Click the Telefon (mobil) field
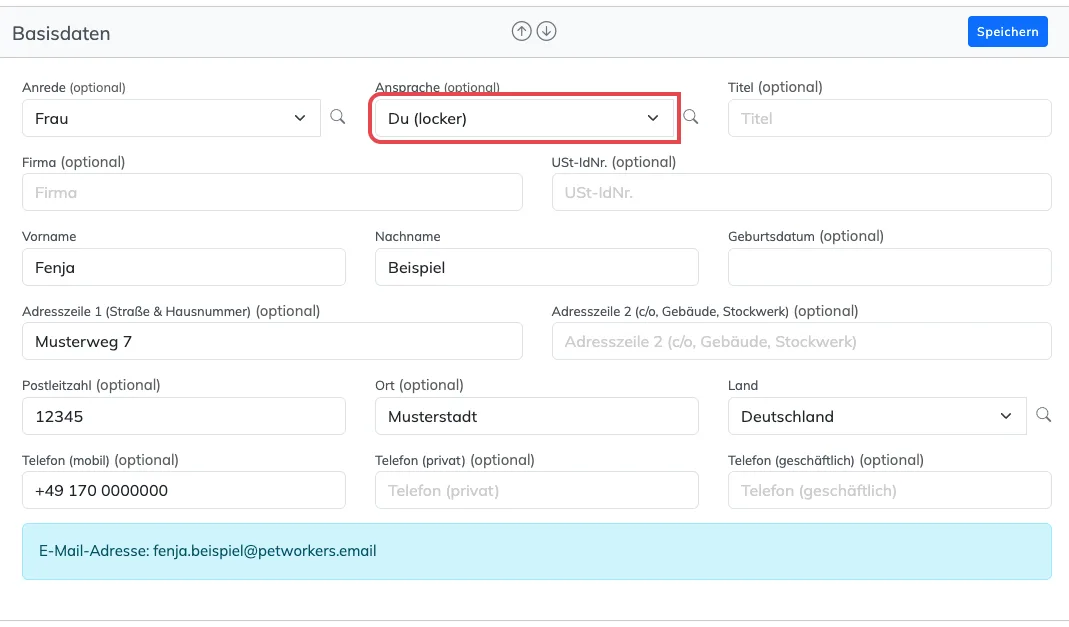This screenshot has width=1069, height=627. (x=183, y=490)
